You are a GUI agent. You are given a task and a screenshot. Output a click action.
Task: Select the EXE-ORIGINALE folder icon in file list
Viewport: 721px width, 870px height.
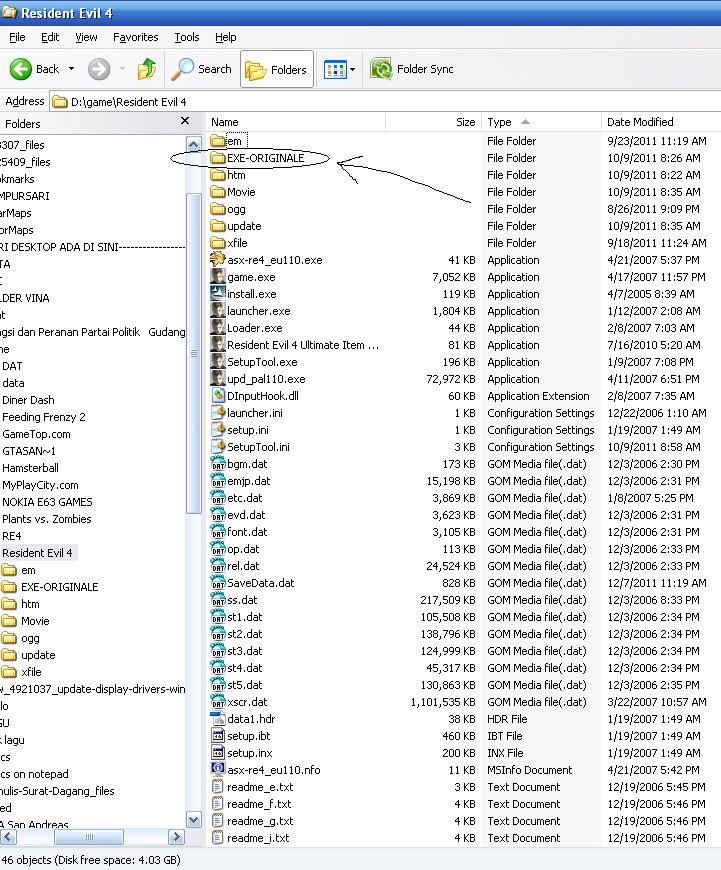[x=218, y=158]
